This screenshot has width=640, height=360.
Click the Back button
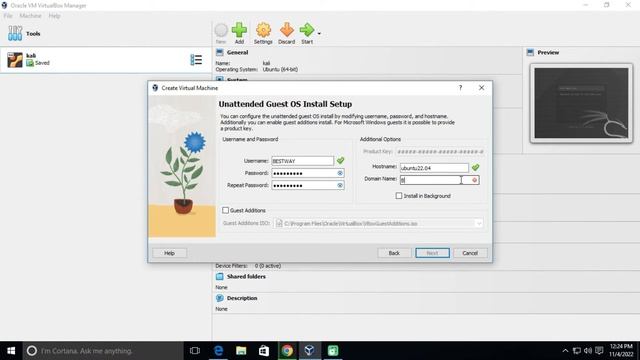click(394, 253)
